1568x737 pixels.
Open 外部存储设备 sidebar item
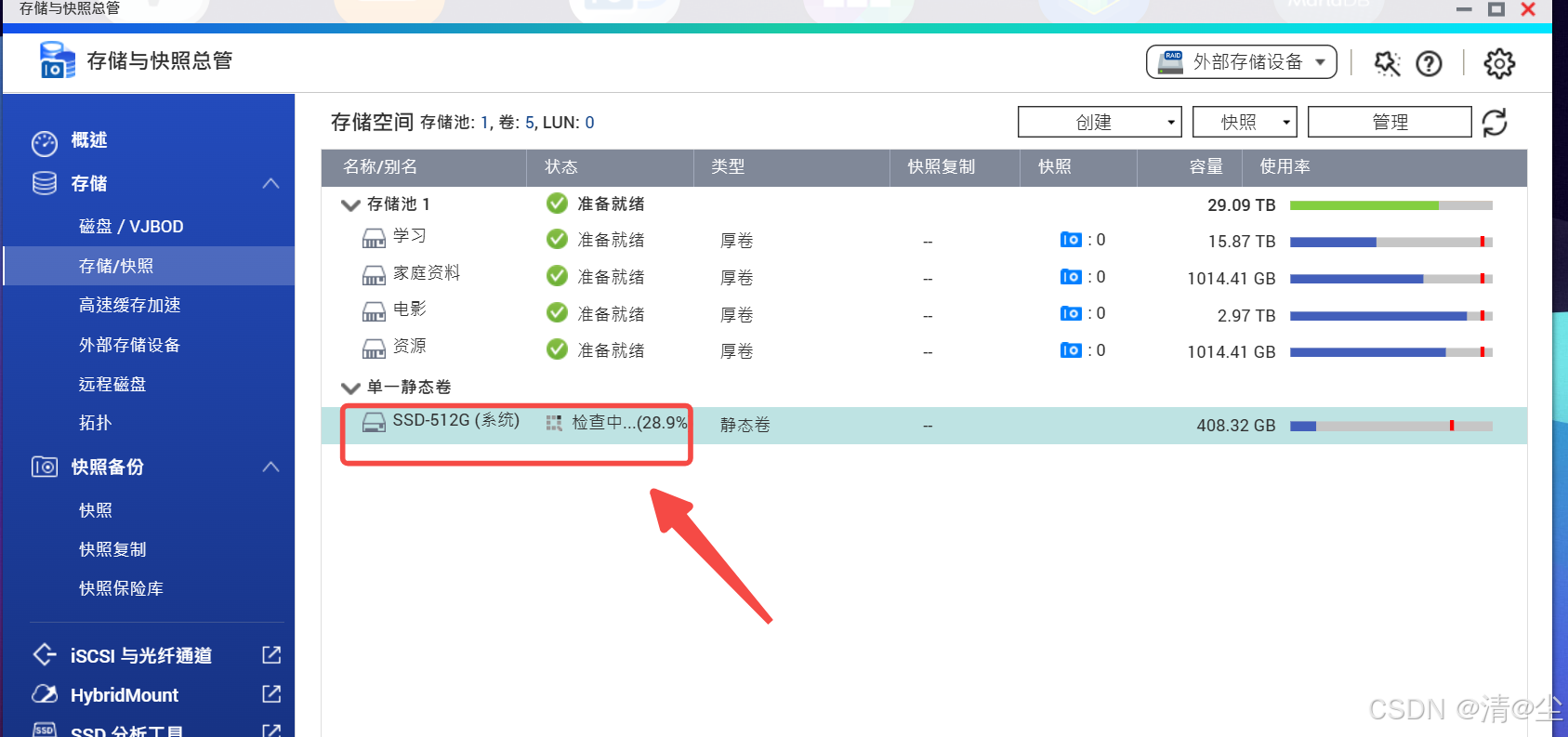(129, 345)
